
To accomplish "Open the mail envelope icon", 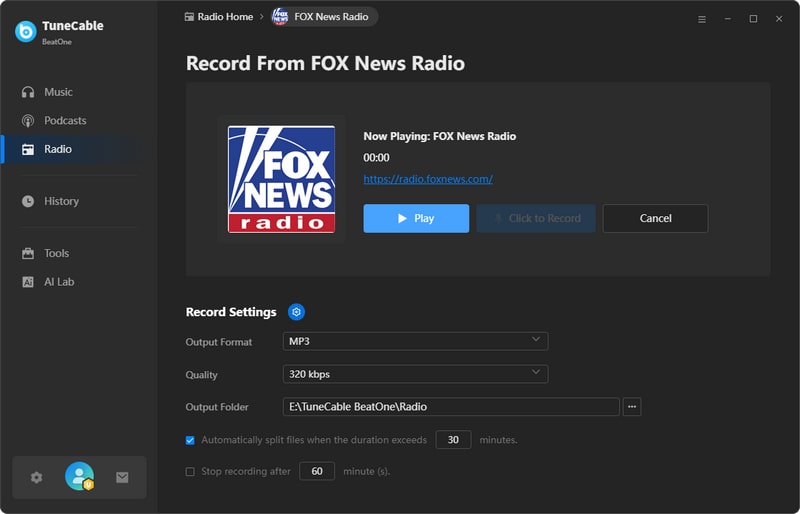I will [122, 477].
